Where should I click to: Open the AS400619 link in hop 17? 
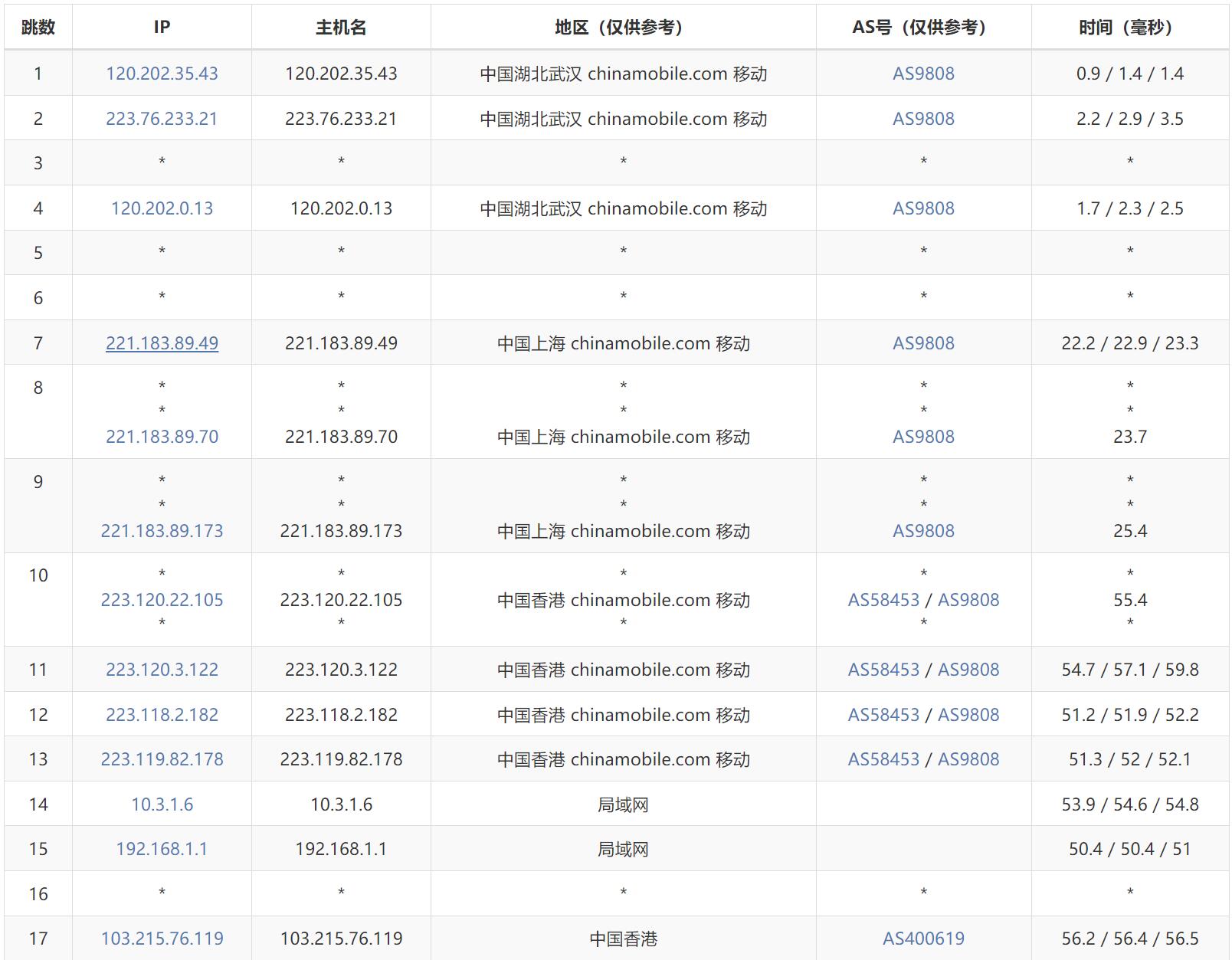click(x=923, y=939)
